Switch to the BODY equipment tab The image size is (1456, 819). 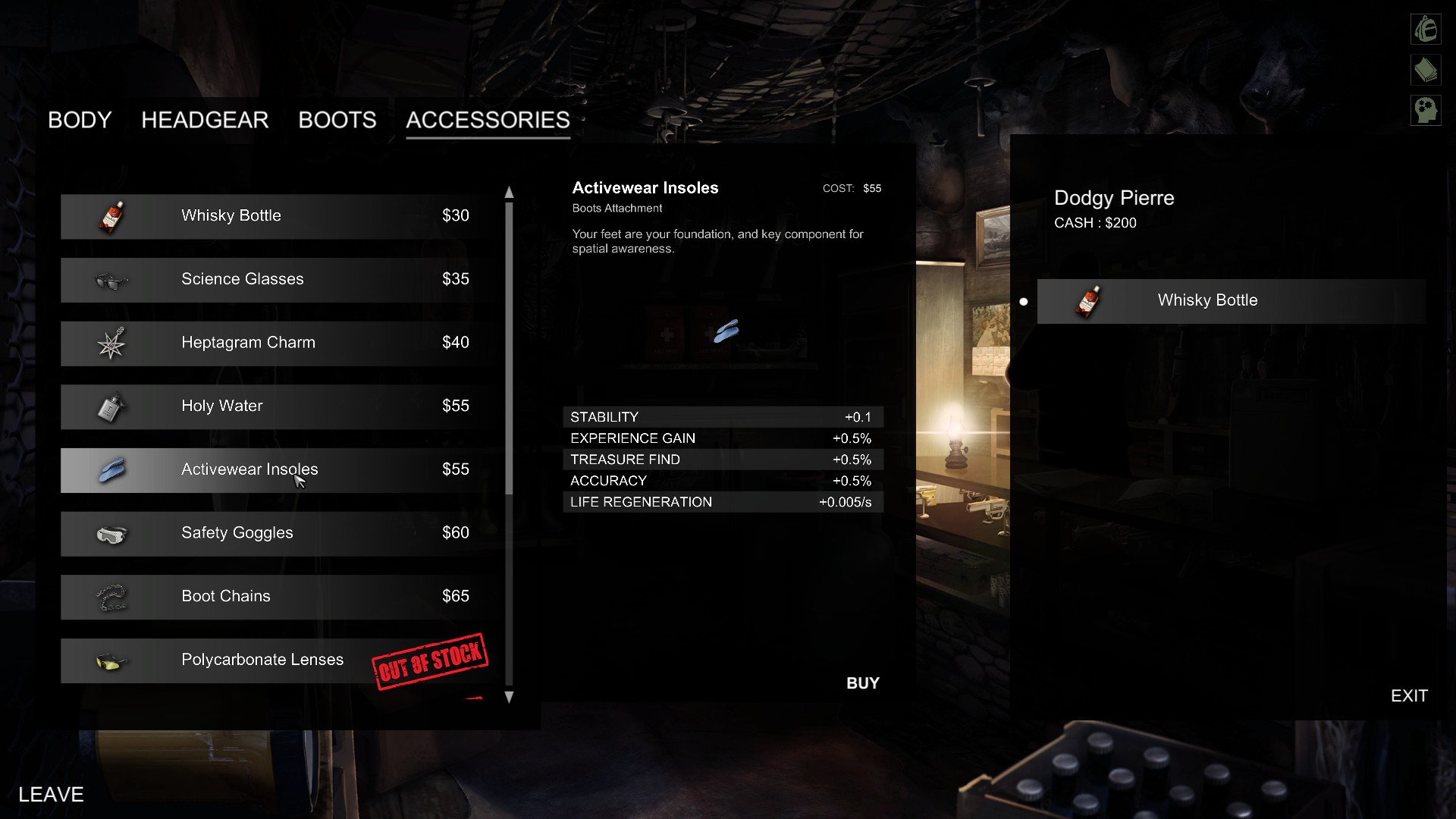click(80, 119)
